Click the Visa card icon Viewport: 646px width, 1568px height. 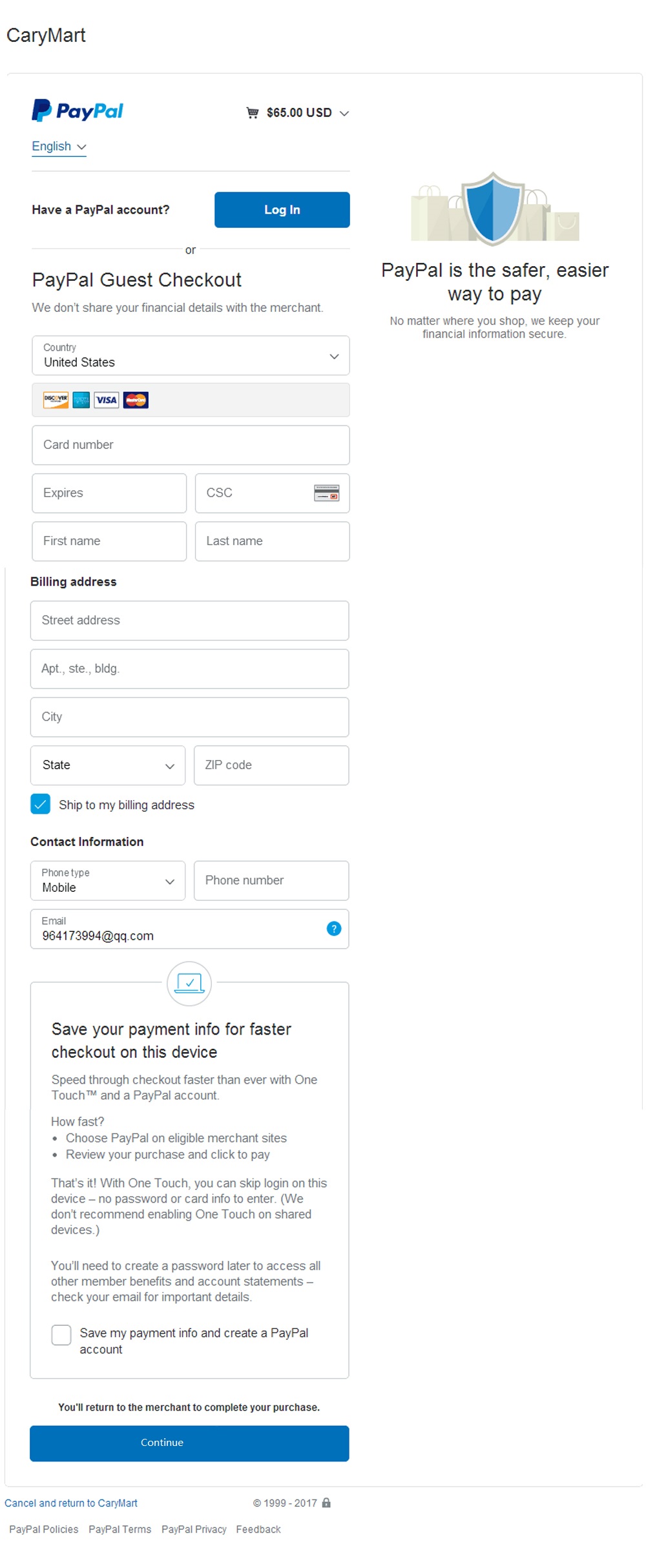point(107,400)
